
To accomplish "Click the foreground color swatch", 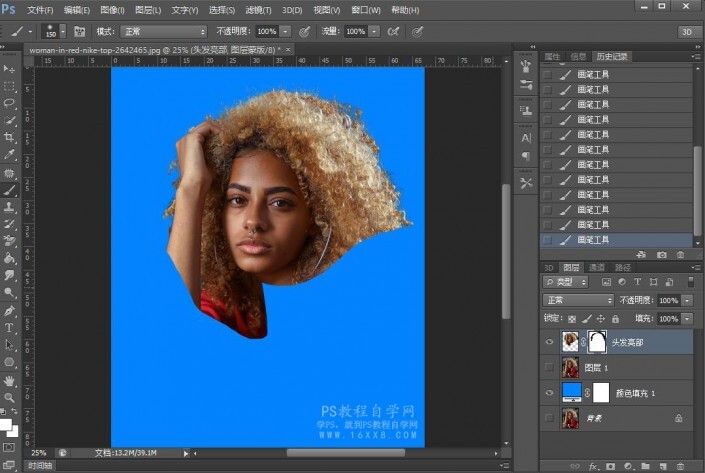I will [6, 423].
